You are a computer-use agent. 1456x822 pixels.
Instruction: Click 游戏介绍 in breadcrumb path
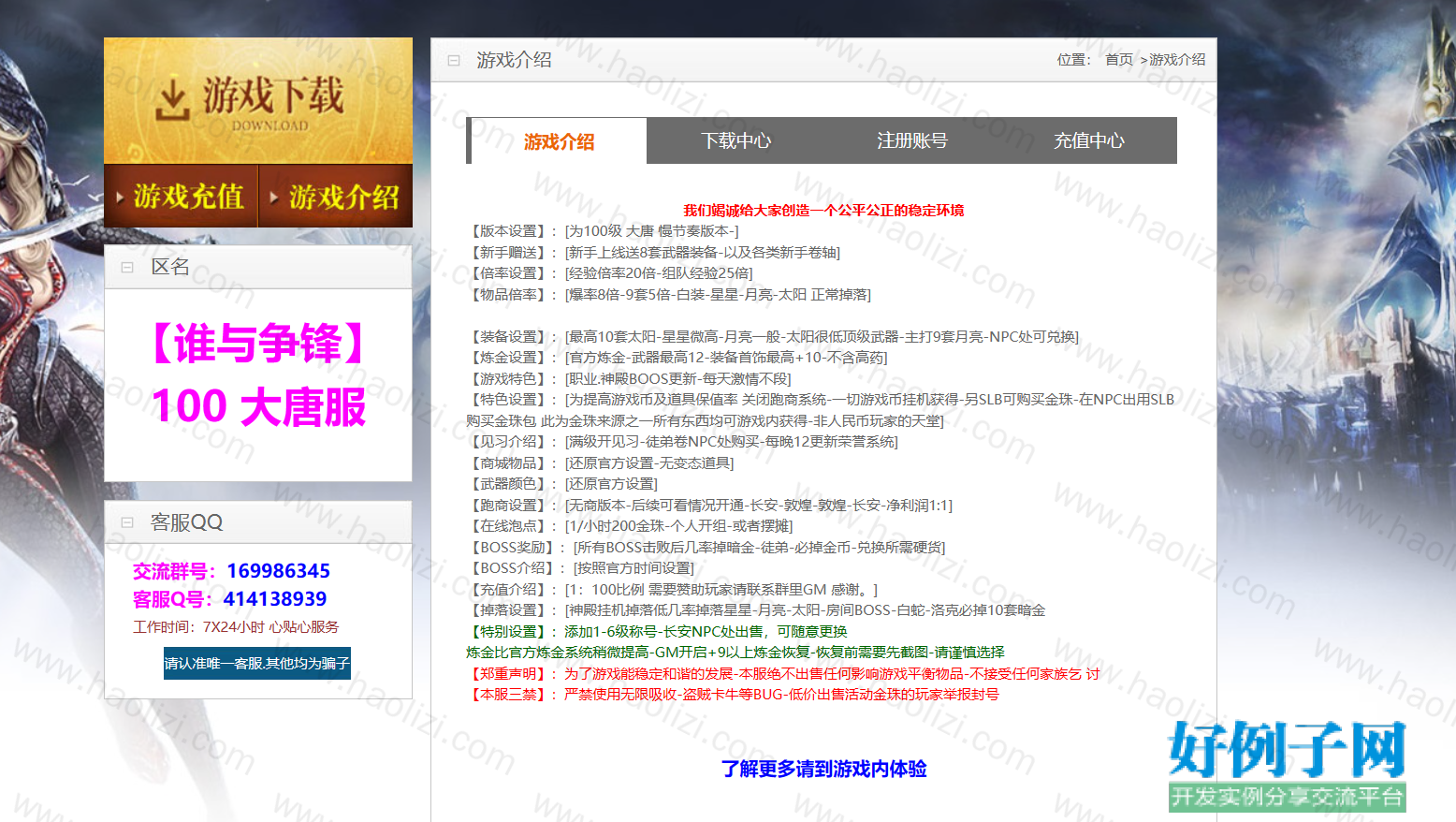pos(1177,60)
